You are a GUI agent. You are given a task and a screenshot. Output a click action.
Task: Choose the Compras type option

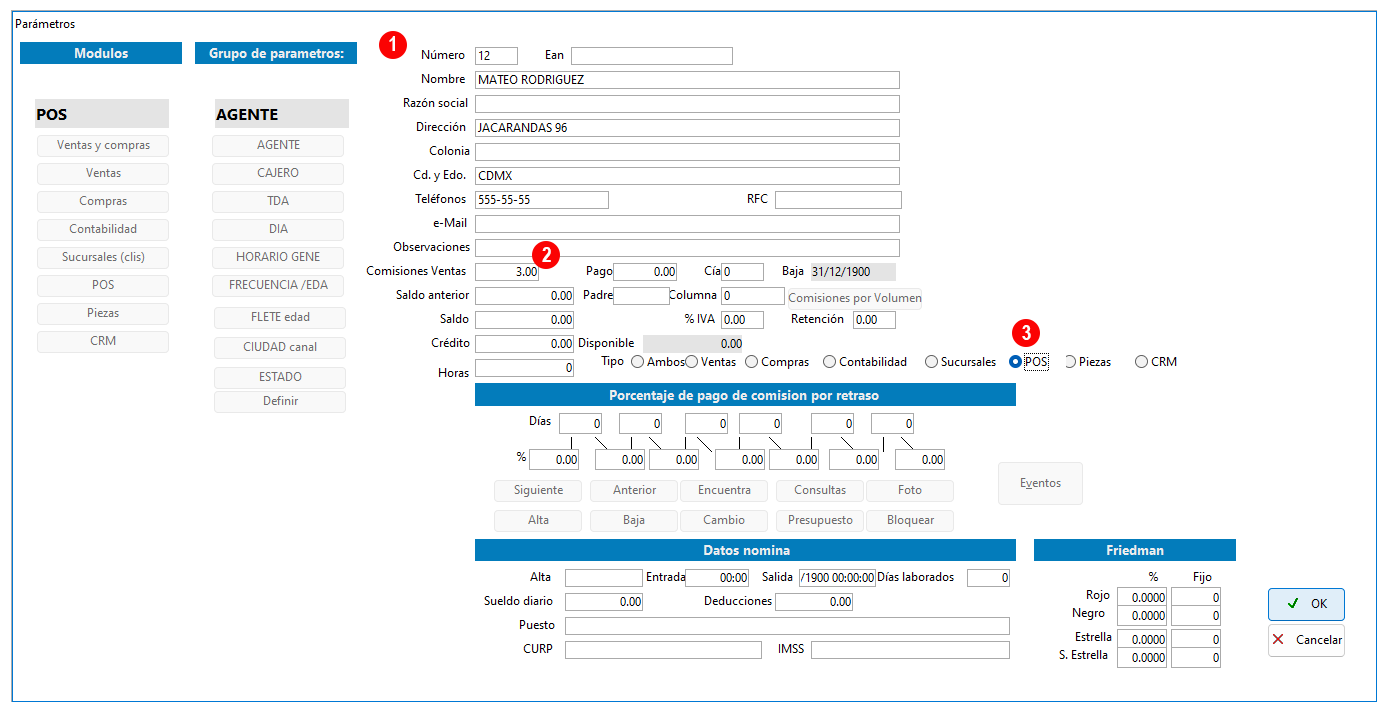pos(752,362)
